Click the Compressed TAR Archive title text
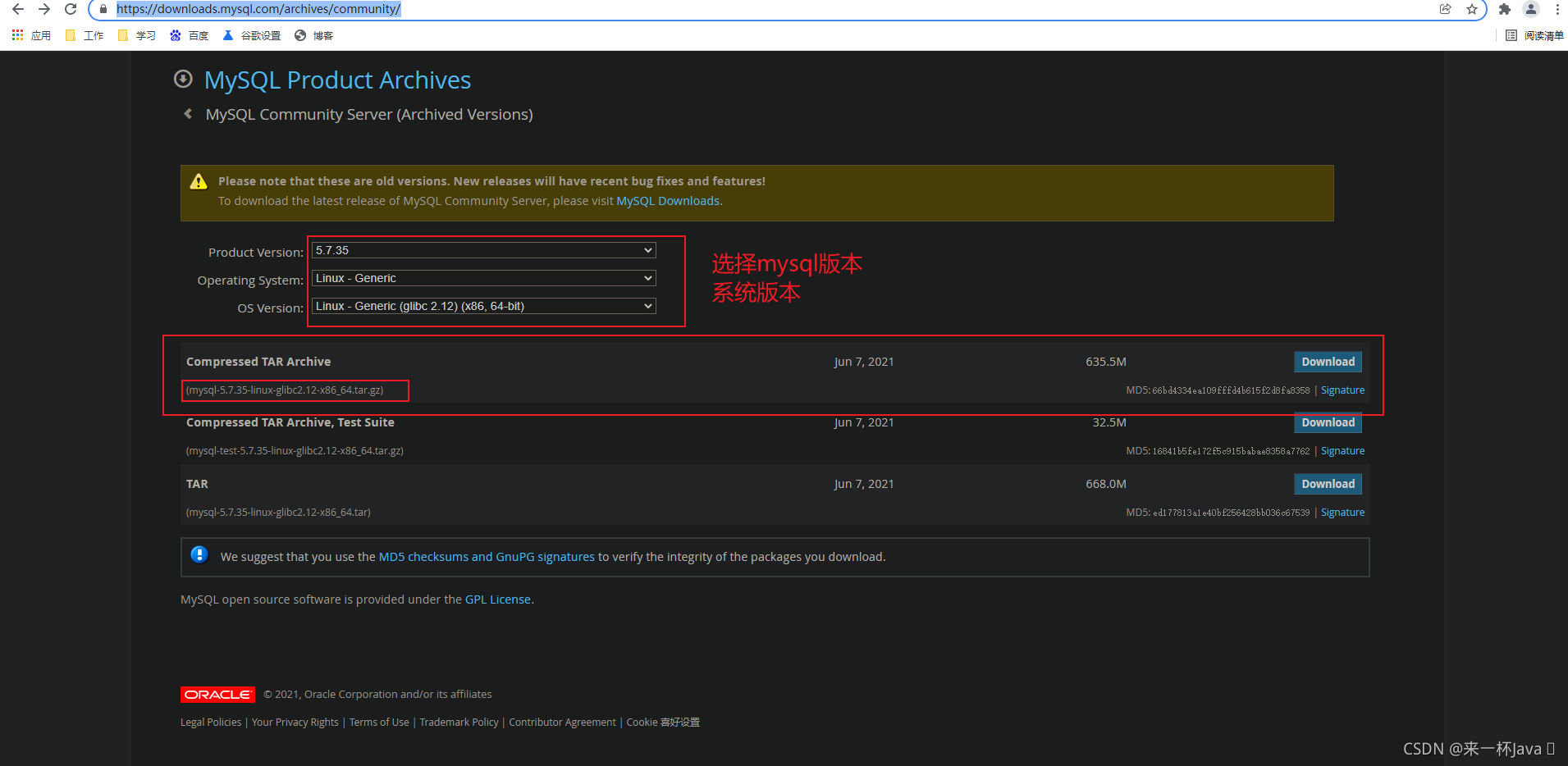 pyautogui.click(x=258, y=362)
